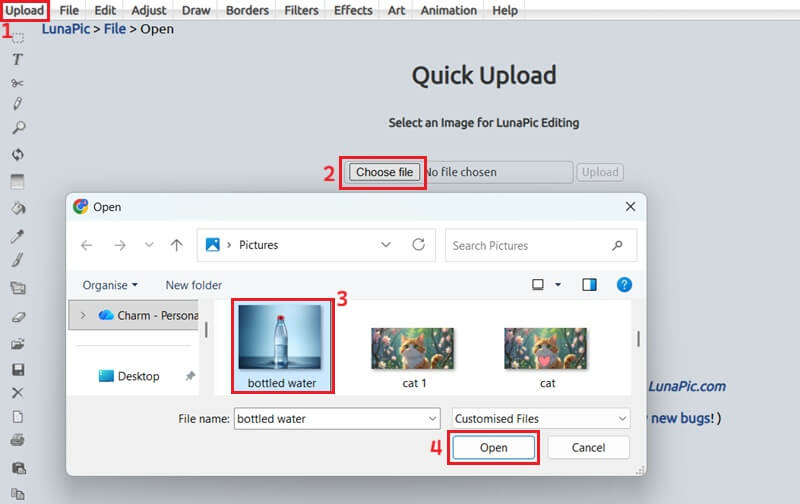
Task: Click the Open button in dialog
Action: click(x=493, y=448)
